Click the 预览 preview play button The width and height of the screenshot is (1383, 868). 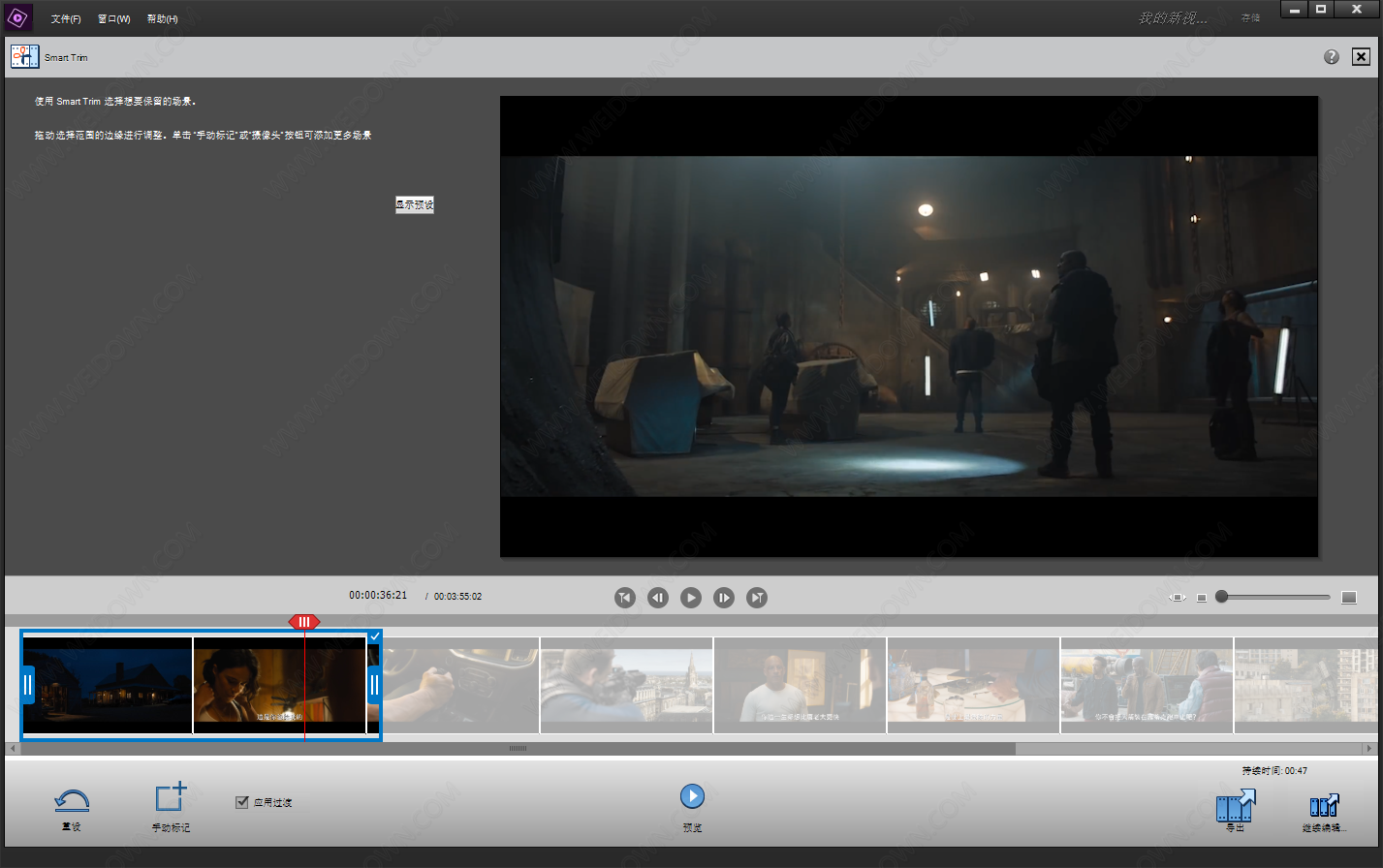point(692,796)
